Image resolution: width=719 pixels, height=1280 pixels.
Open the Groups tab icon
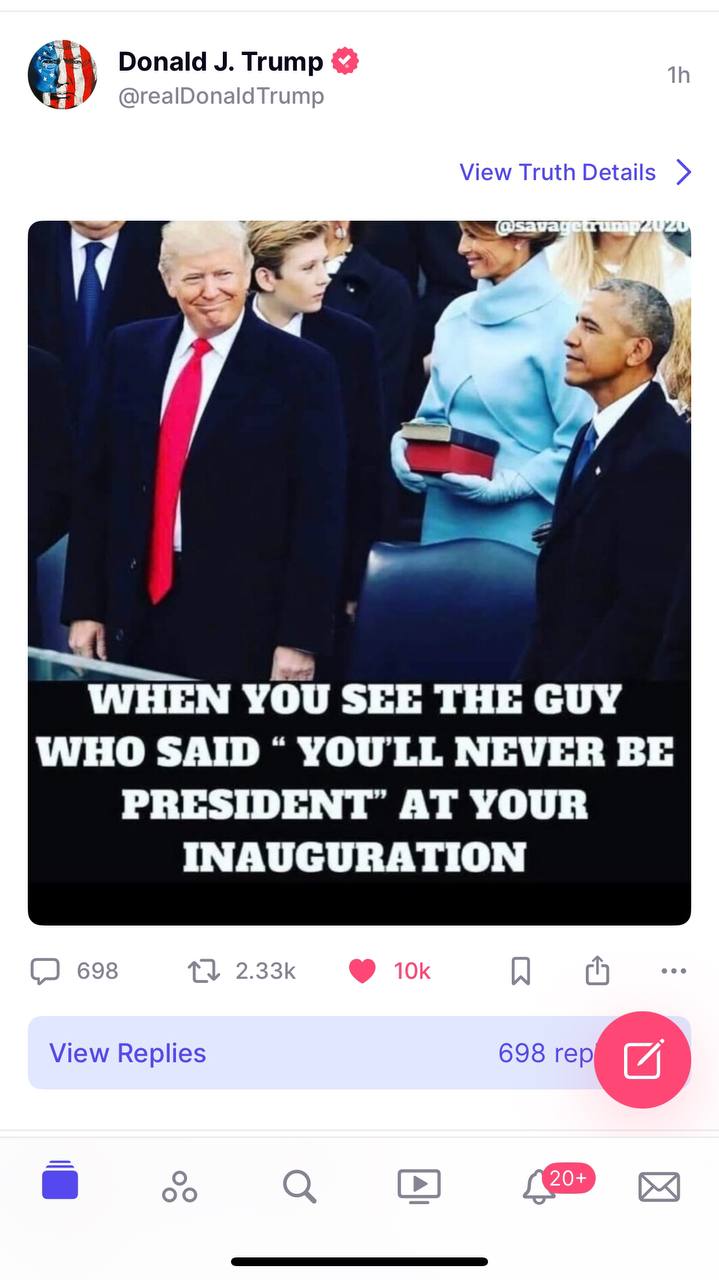179,1186
